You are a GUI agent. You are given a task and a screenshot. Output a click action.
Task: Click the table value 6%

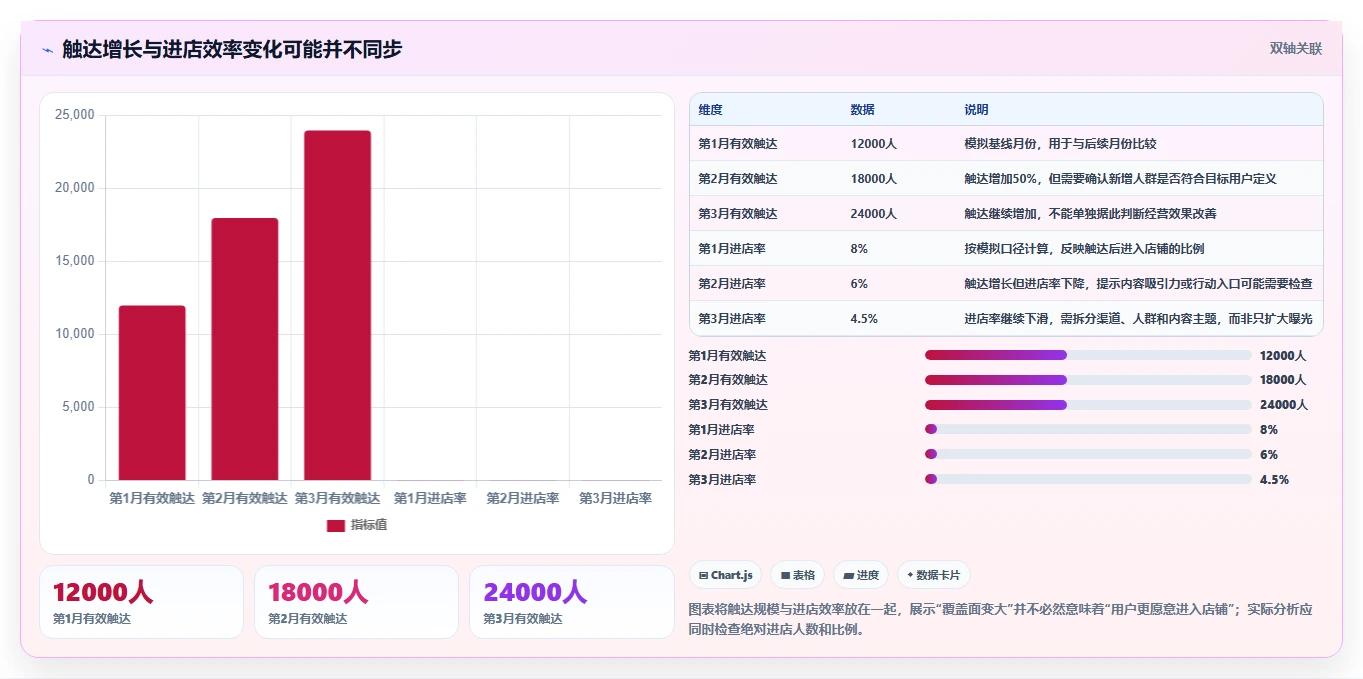pyautogui.click(x=859, y=284)
